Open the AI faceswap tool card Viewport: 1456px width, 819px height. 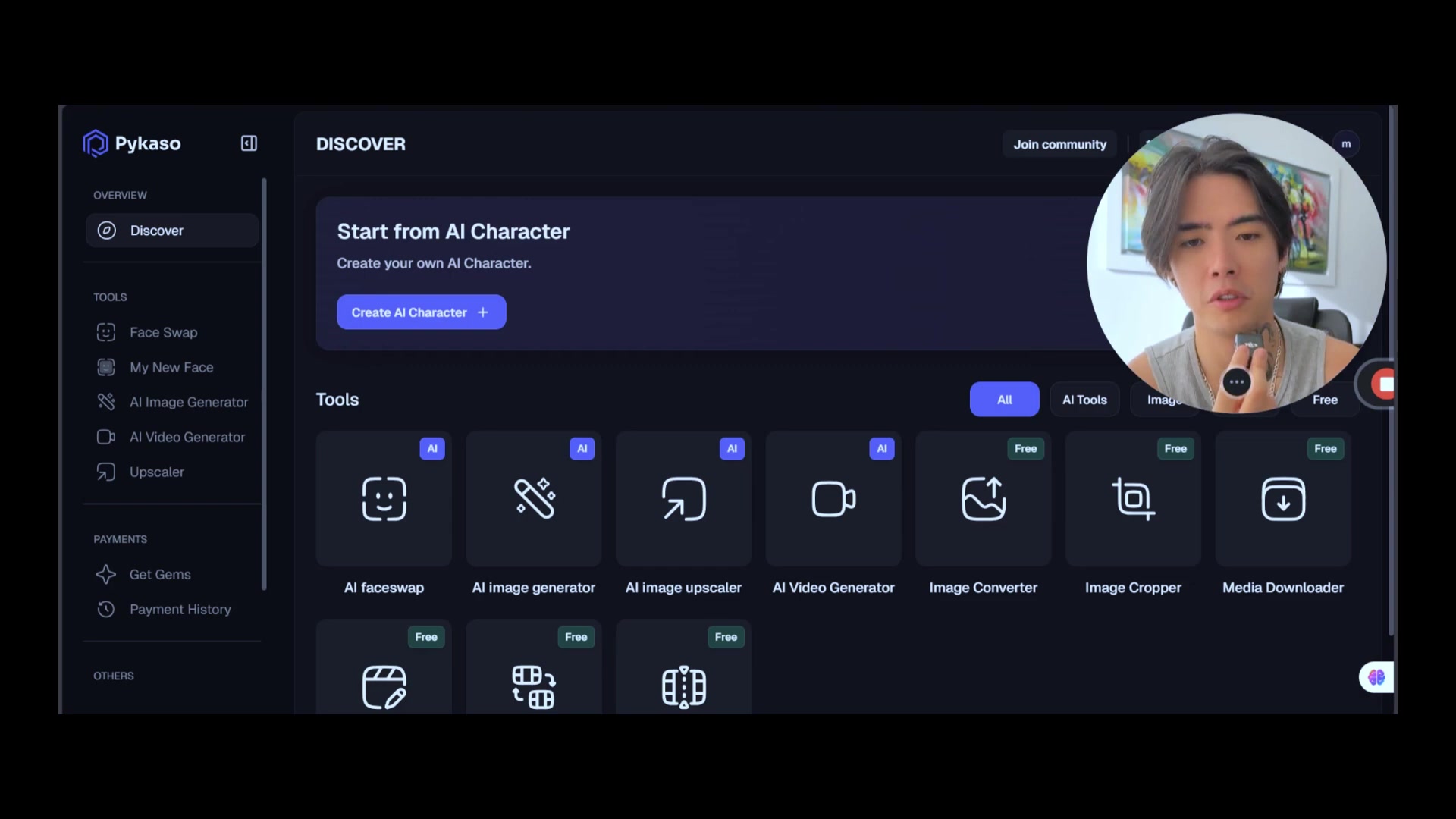(x=384, y=499)
